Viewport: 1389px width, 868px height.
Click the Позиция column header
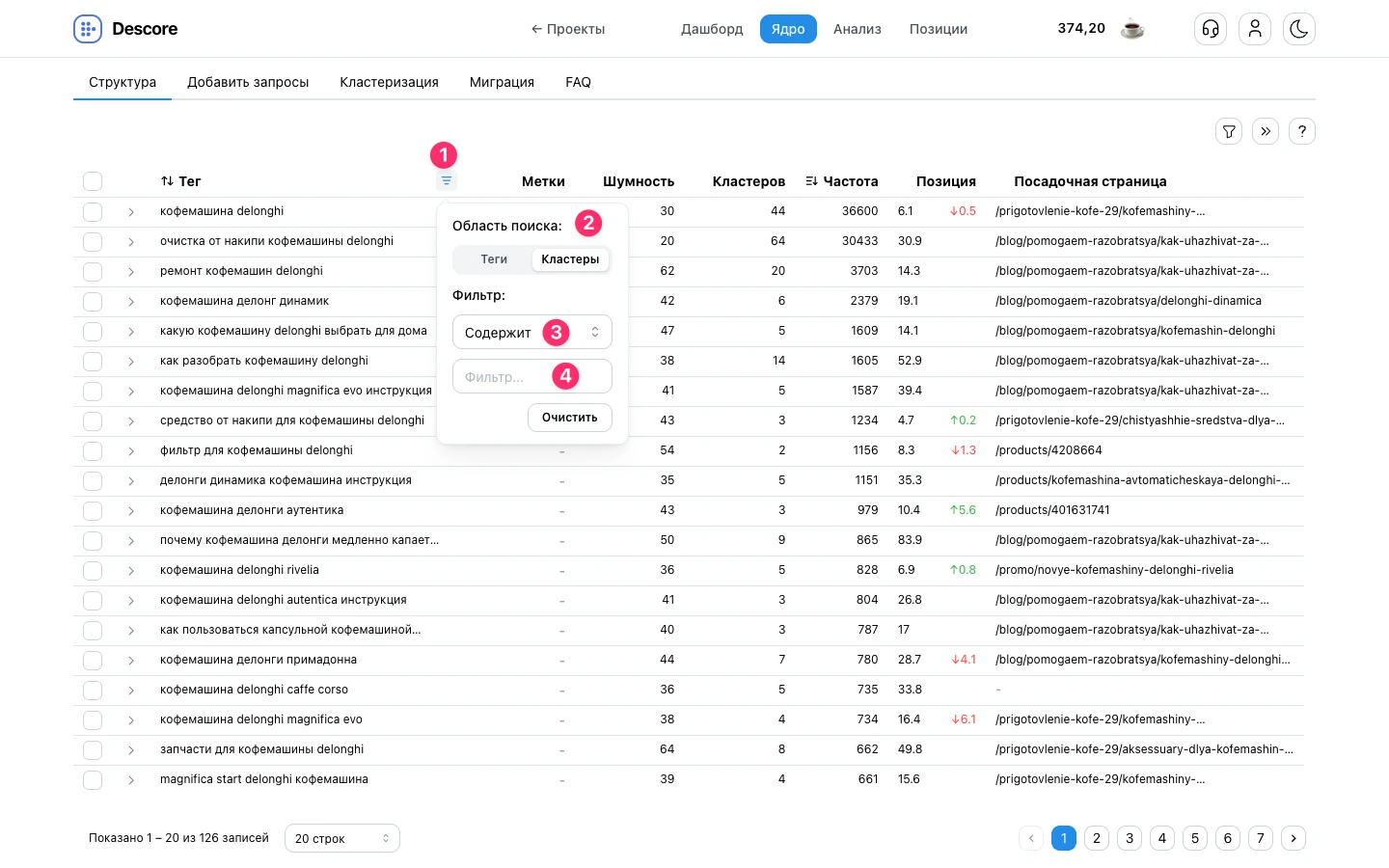pos(946,181)
